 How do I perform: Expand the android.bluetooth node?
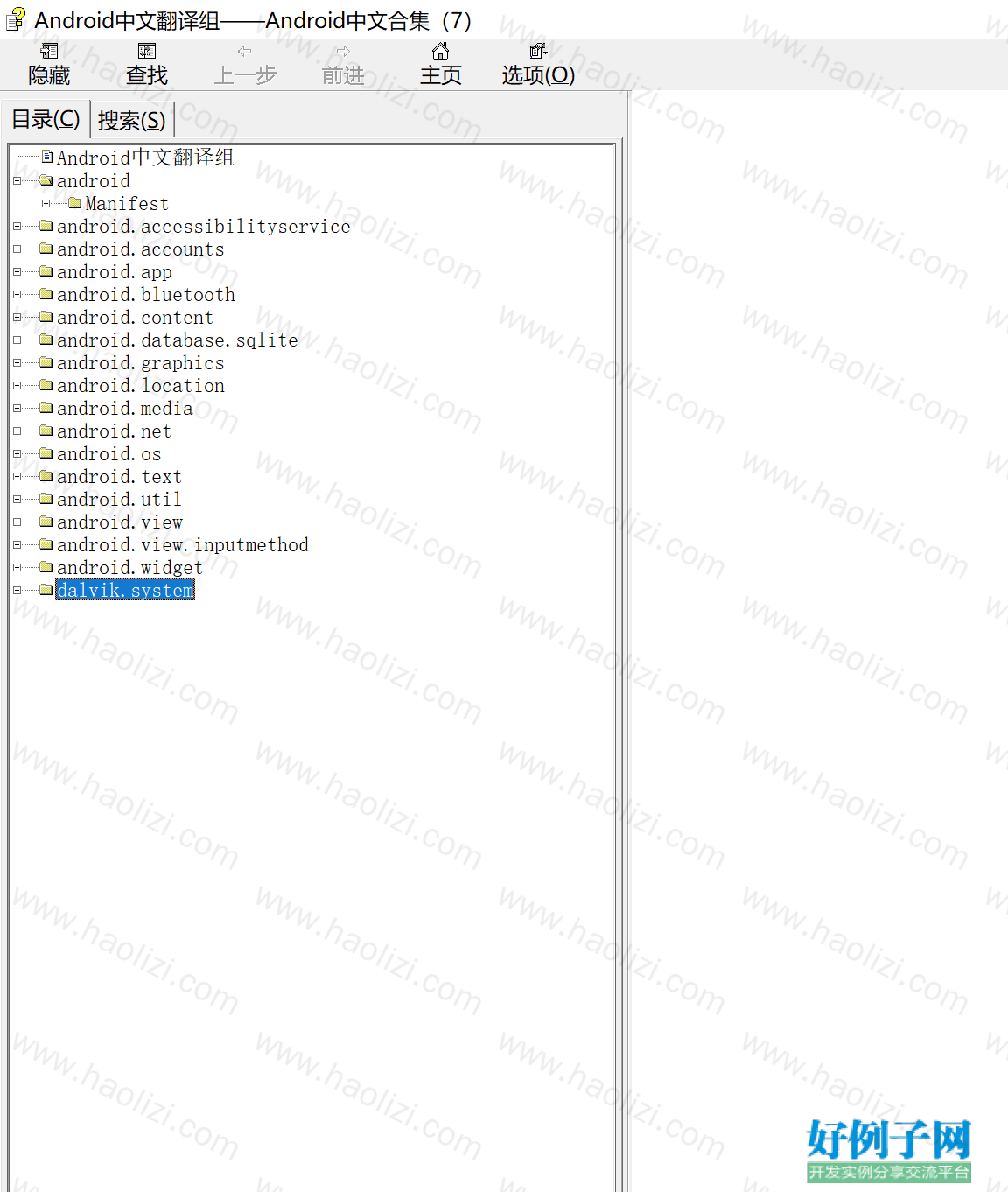coord(17,295)
